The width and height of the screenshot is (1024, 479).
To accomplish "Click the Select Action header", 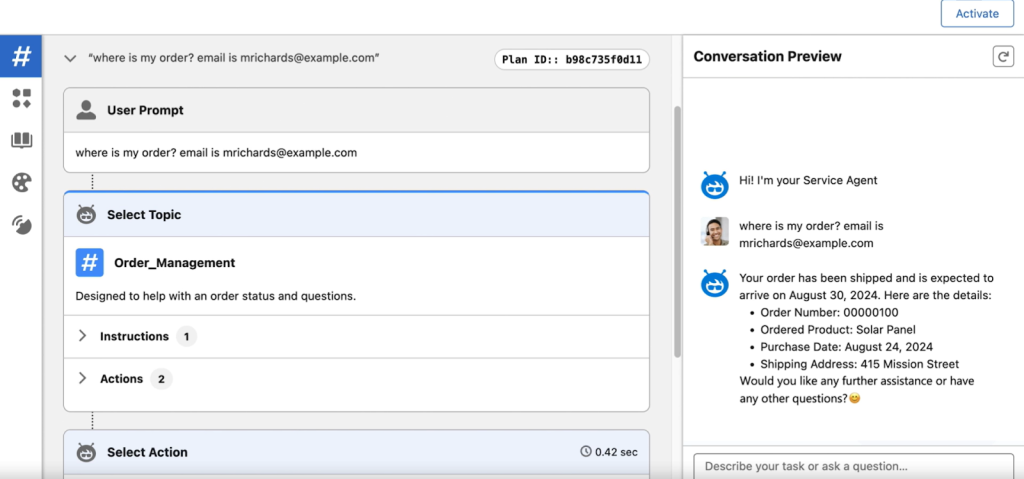I will tap(357, 452).
